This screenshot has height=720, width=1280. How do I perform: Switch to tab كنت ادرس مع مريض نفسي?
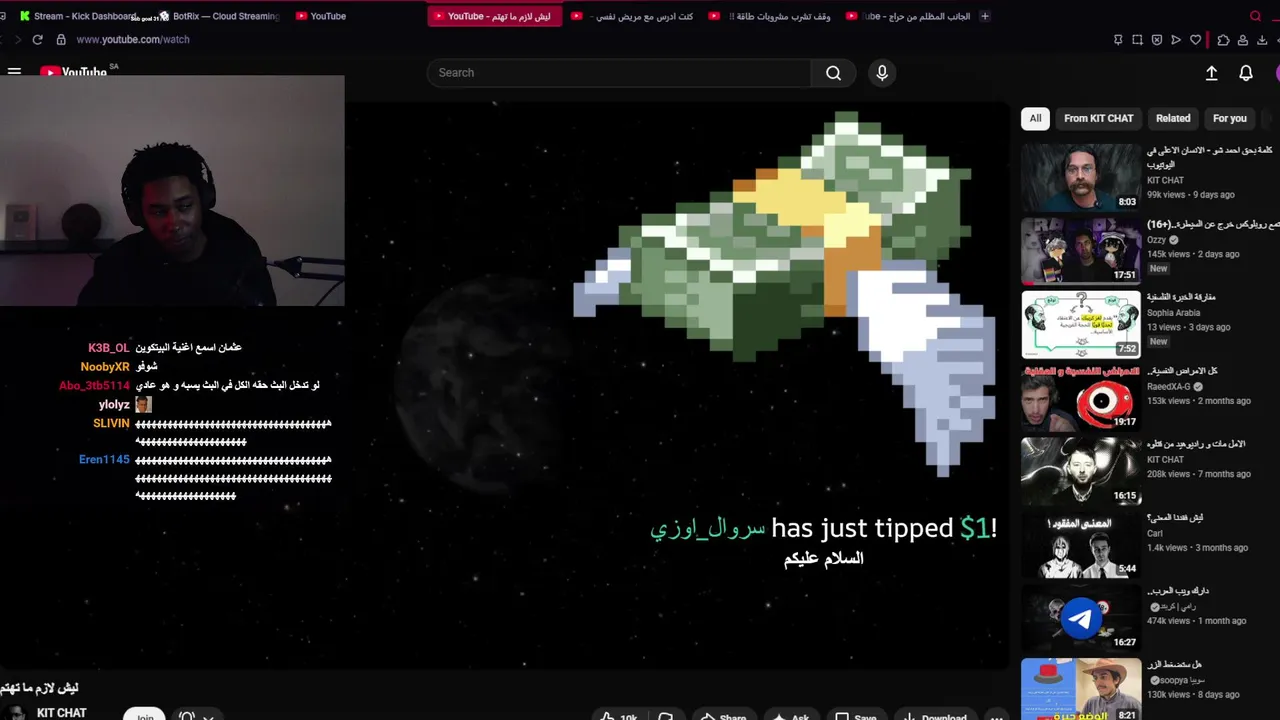click(x=632, y=16)
